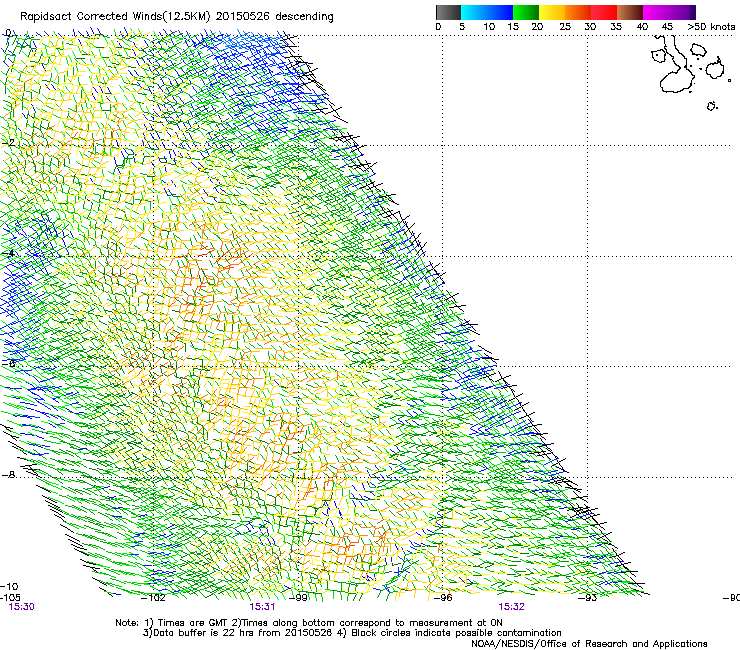Click the blue 10-15 knots legend segment
The height and width of the screenshot is (650, 740).
pos(500,12)
